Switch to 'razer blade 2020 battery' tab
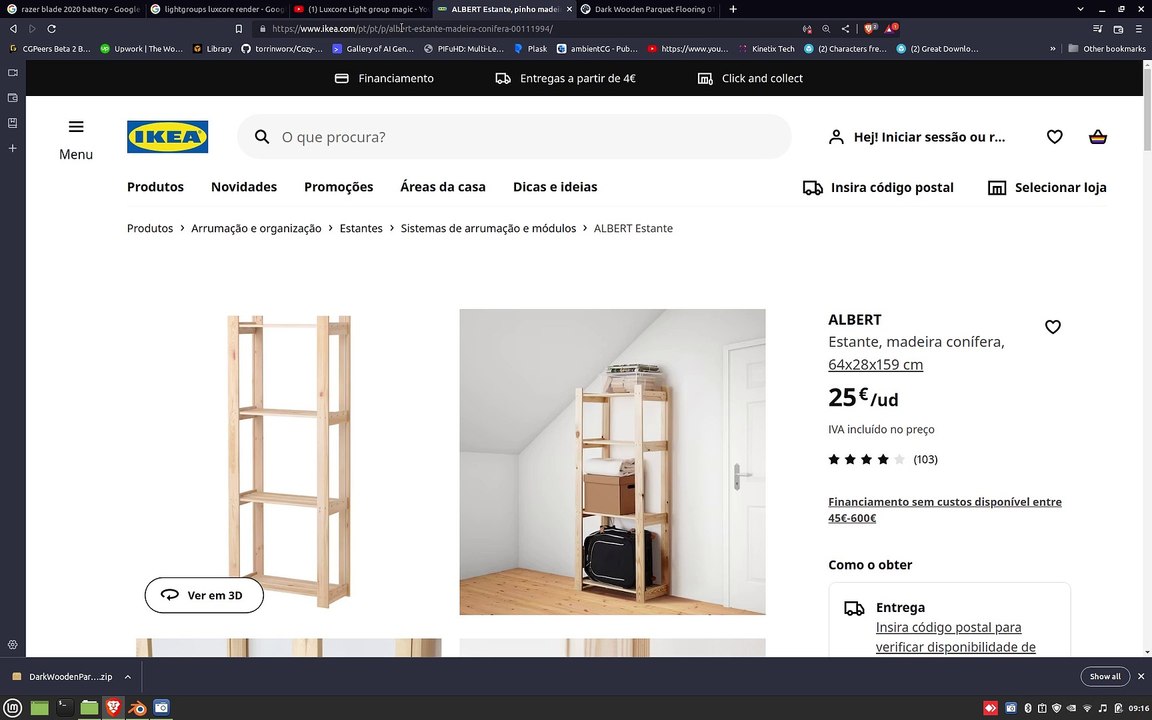Viewport: 1152px width, 720px height. coord(73,9)
